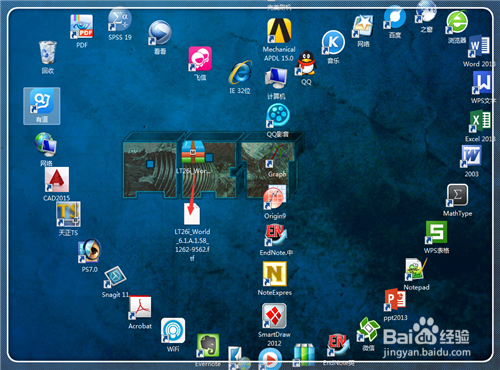Launch the 微信 shortcut icon
This screenshot has width=500, height=370.
pos(368,330)
